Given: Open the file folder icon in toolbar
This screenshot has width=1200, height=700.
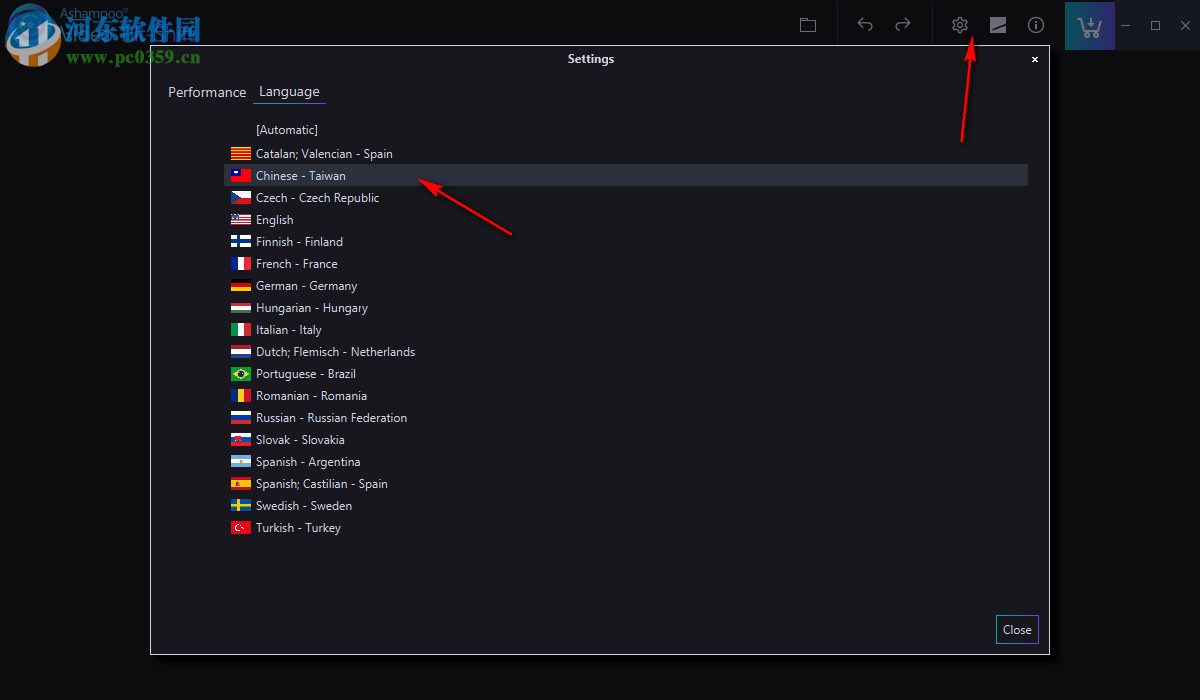Looking at the screenshot, I should point(808,25).
